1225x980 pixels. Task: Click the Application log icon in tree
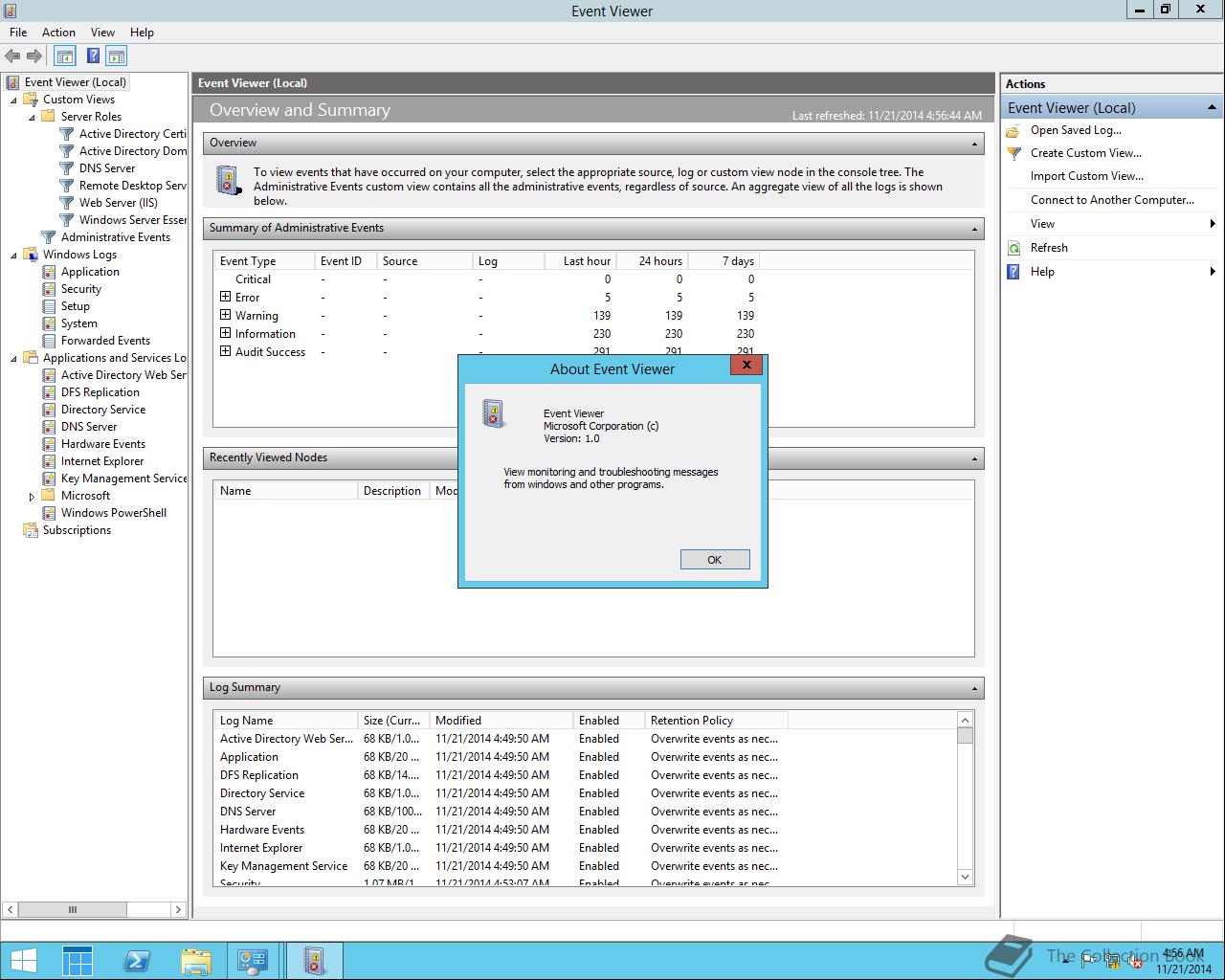[49, 272]
